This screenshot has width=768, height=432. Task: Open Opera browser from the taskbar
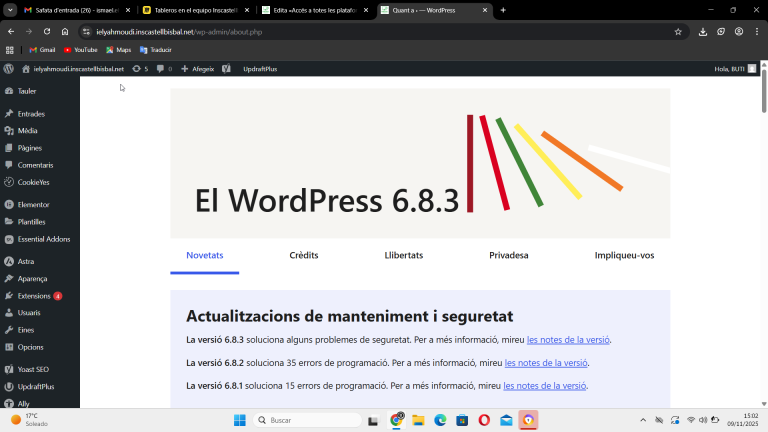tap(484, 420)
